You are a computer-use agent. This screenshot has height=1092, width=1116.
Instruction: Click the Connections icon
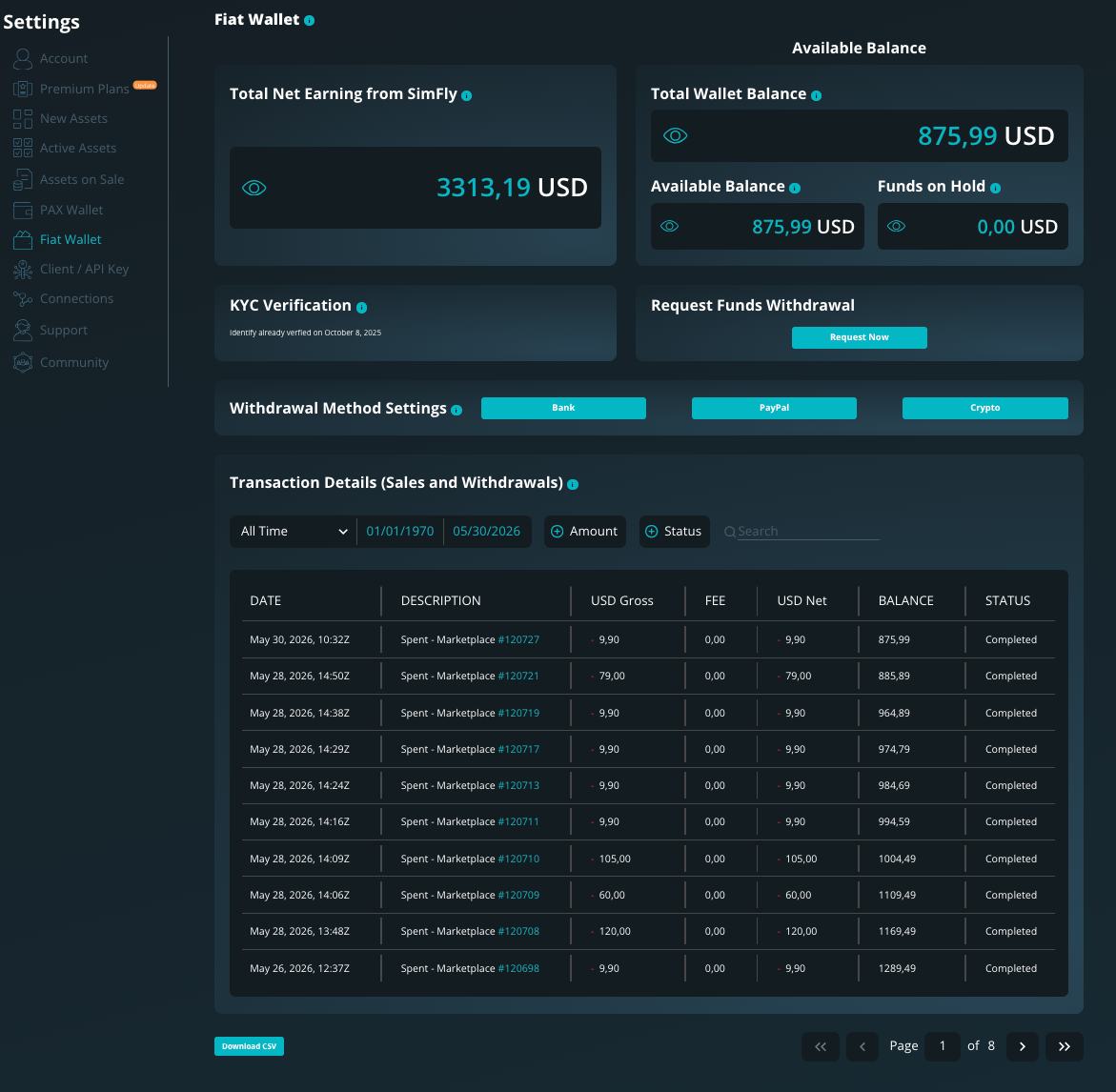pyautogui.click(x=23, y=299)
